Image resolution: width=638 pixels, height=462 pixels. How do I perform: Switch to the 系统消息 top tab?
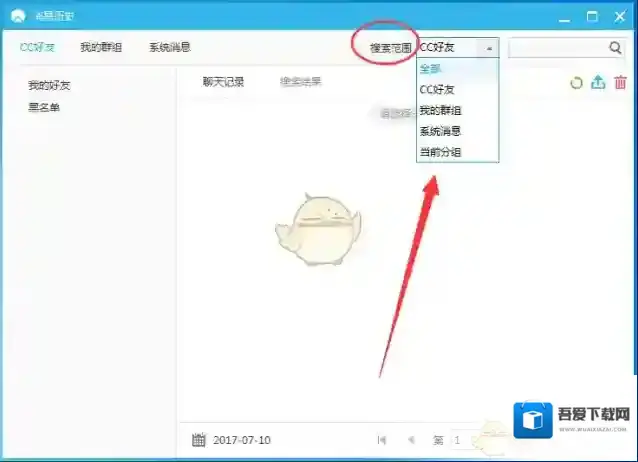(170, 47)
